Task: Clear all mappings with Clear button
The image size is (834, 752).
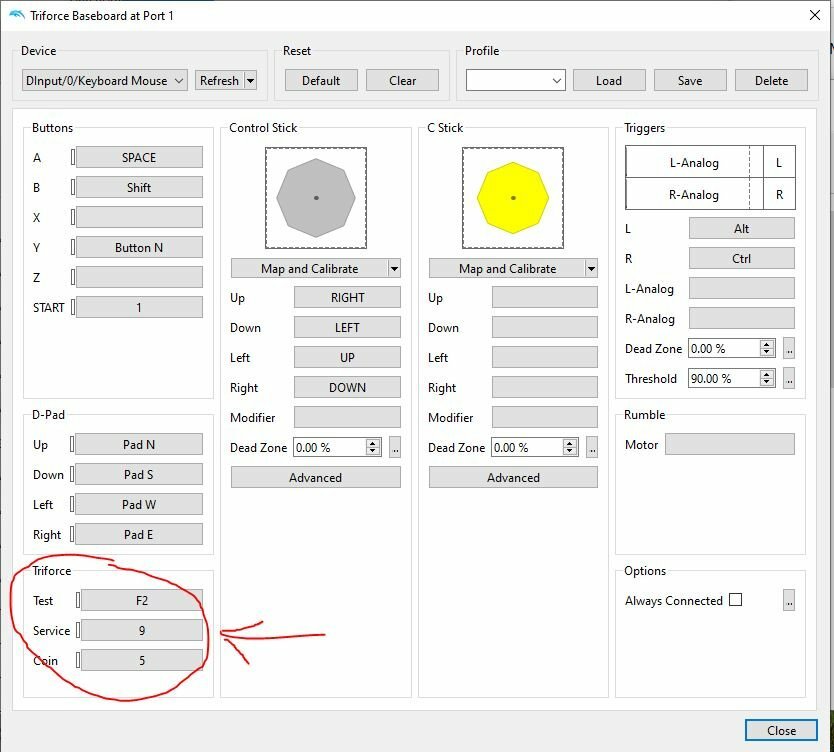Action: pos(402,80)
